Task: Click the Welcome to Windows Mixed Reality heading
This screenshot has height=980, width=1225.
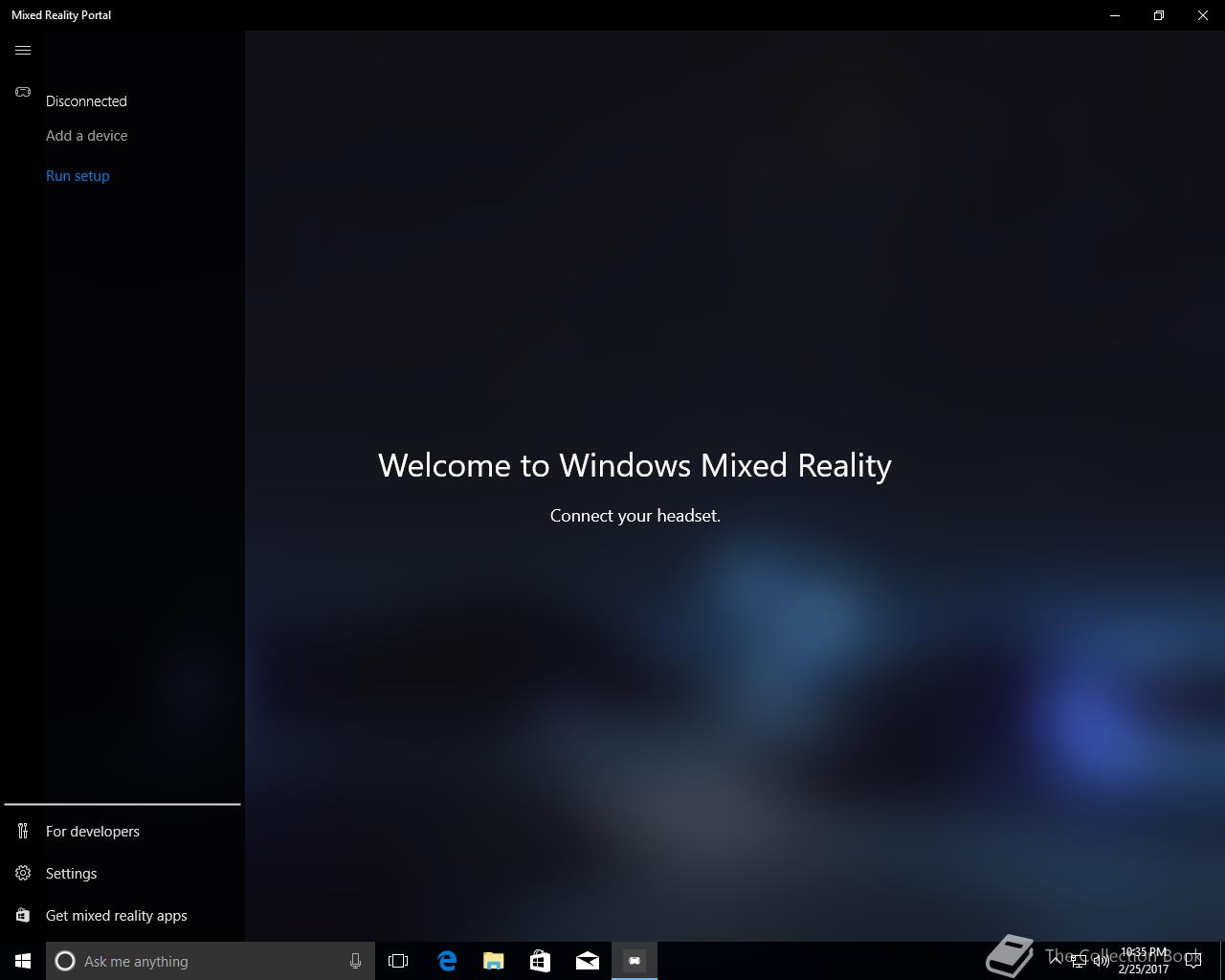Action: pos(635,465)
